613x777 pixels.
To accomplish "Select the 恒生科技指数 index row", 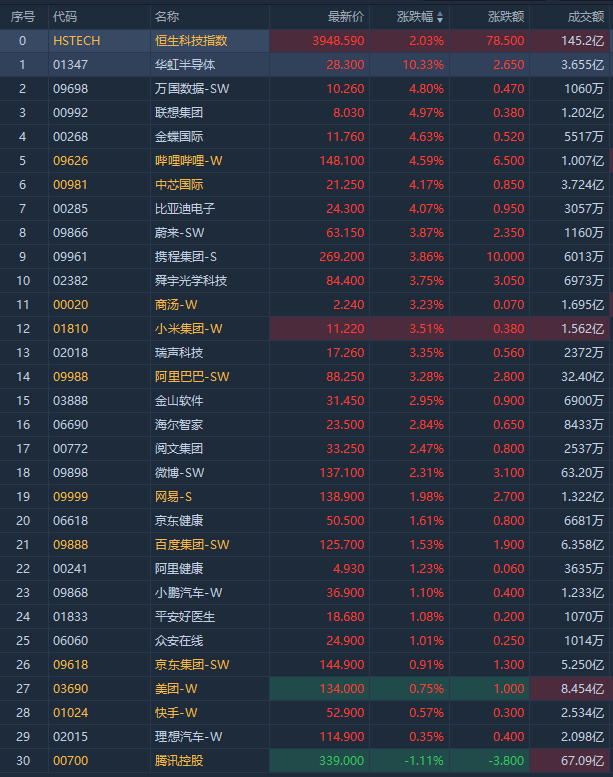I will click(191, 41).
